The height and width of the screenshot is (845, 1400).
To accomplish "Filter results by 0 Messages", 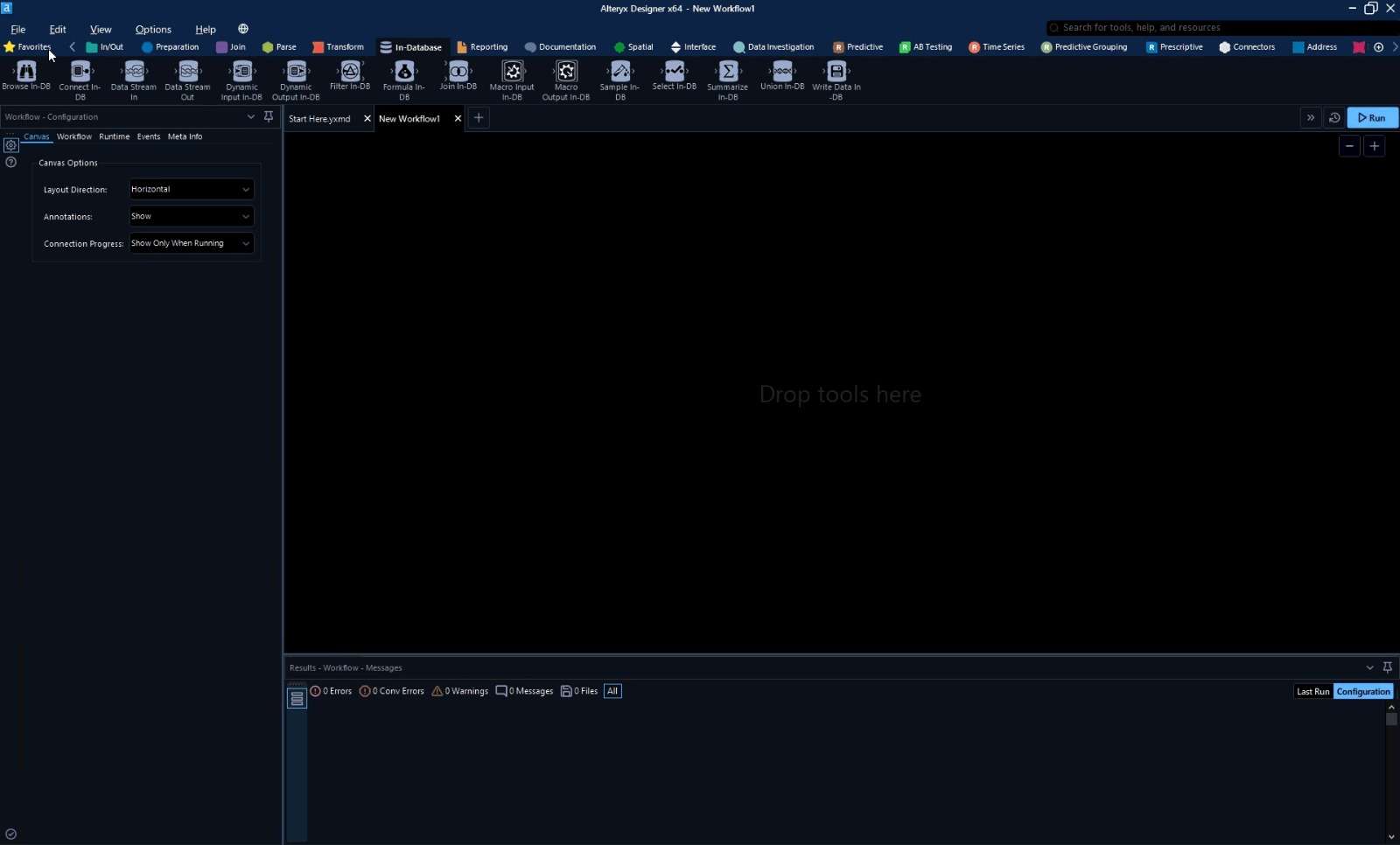I will tap(524, 691).
